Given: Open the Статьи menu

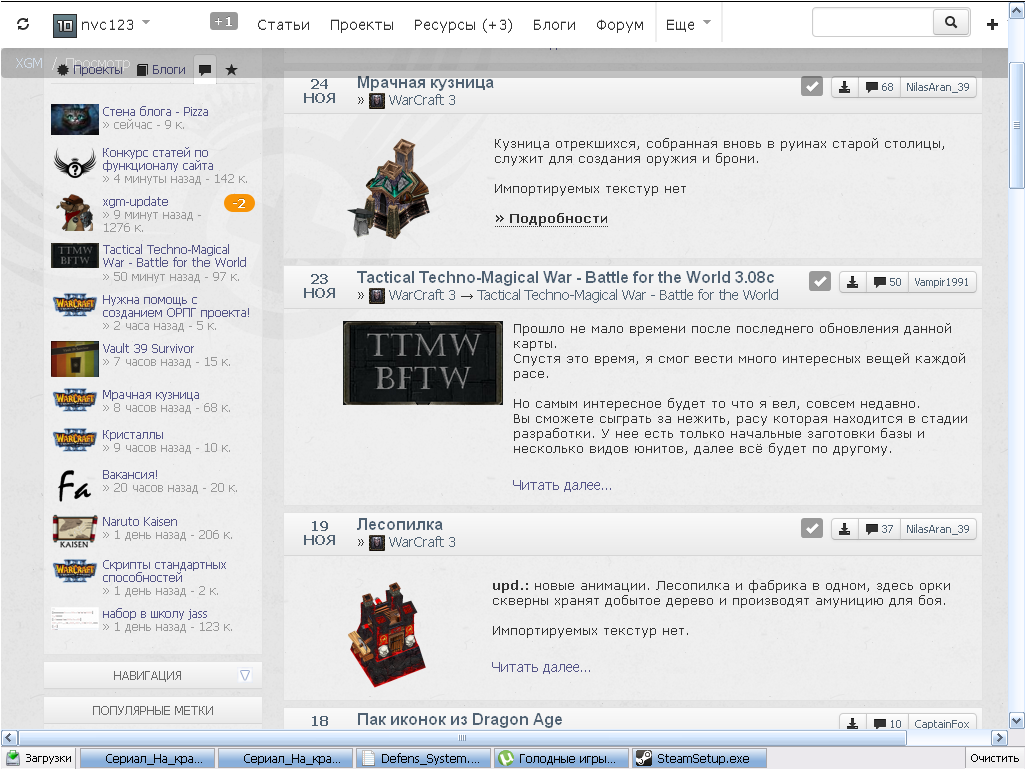Looking at the screenshot, I should [283, 25].
